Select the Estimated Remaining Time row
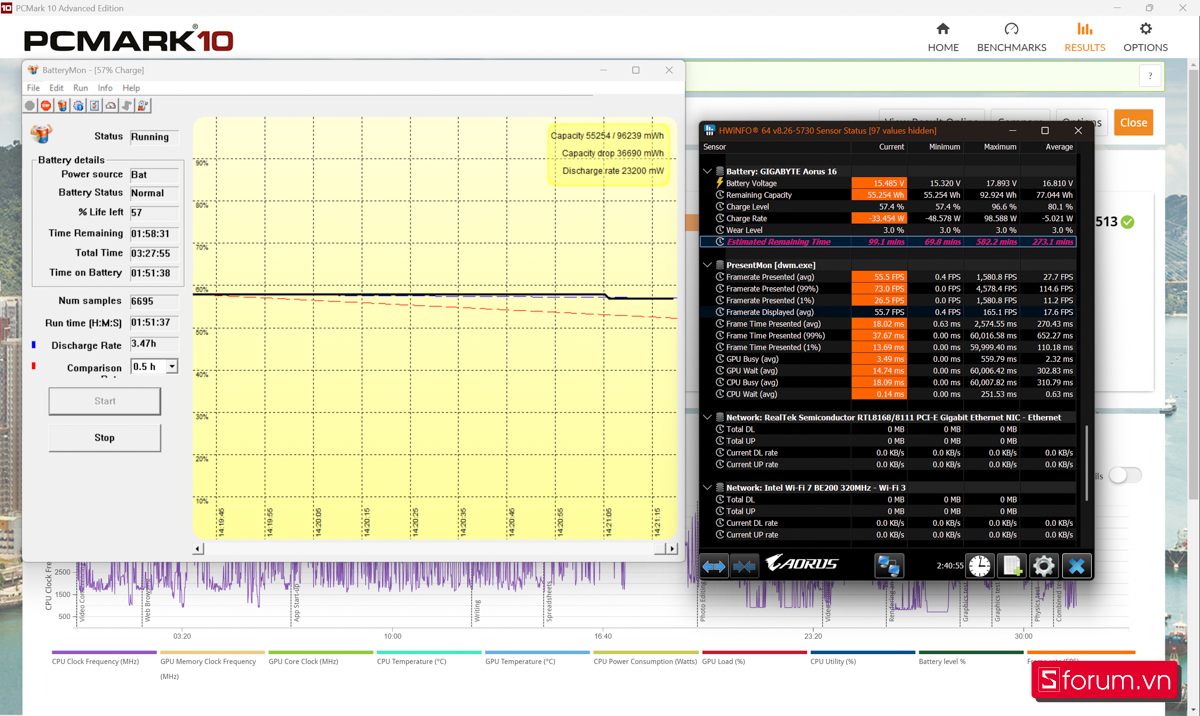The width and height of the screenshot is (1200, 716). 889,242
